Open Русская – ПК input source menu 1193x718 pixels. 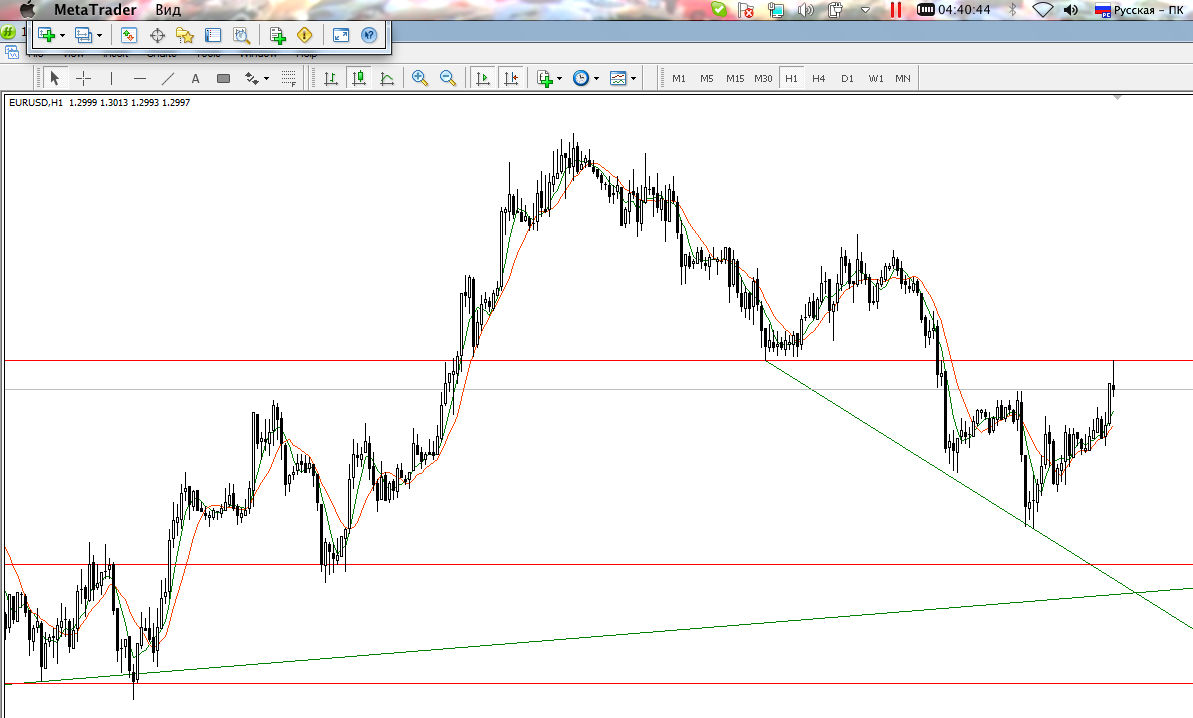pos(1139,10)
